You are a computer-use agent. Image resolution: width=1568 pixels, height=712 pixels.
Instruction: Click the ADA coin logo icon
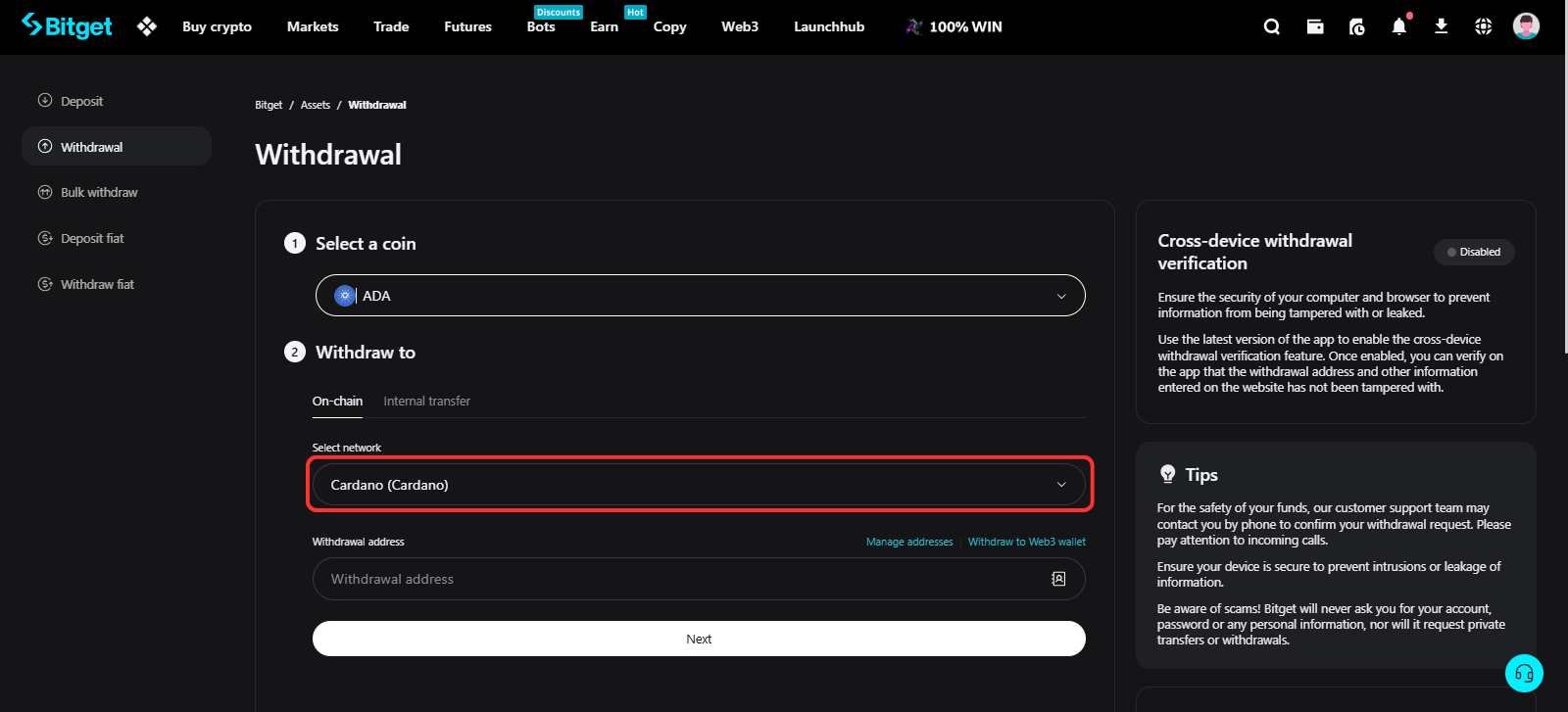(345, 296)
